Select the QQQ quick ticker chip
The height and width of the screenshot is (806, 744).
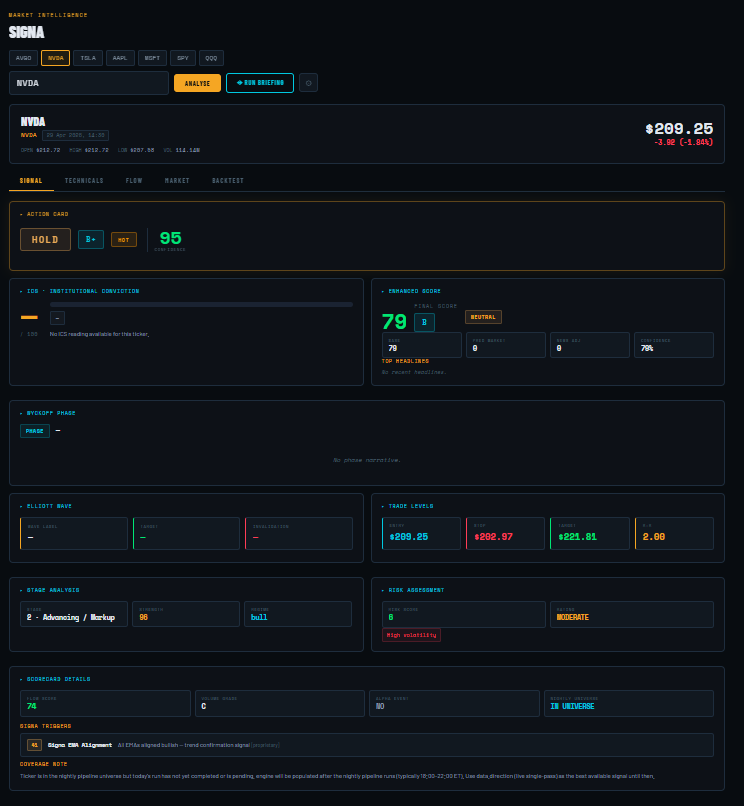point(211,58)
